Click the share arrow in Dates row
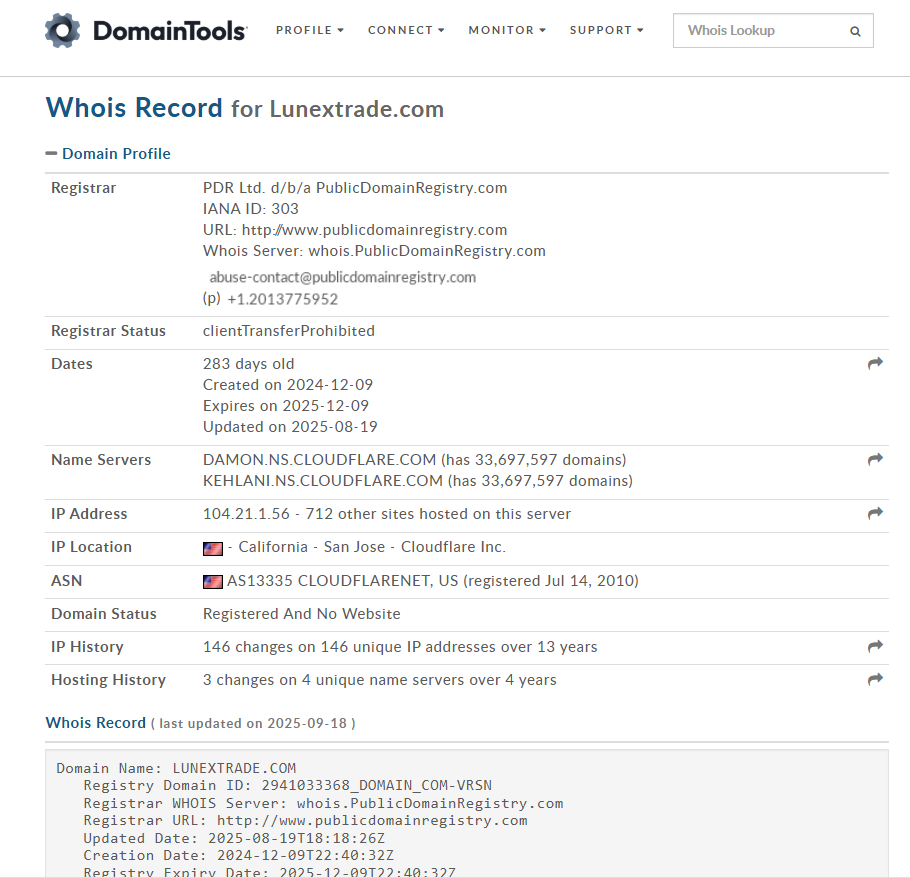 point(875,364)
